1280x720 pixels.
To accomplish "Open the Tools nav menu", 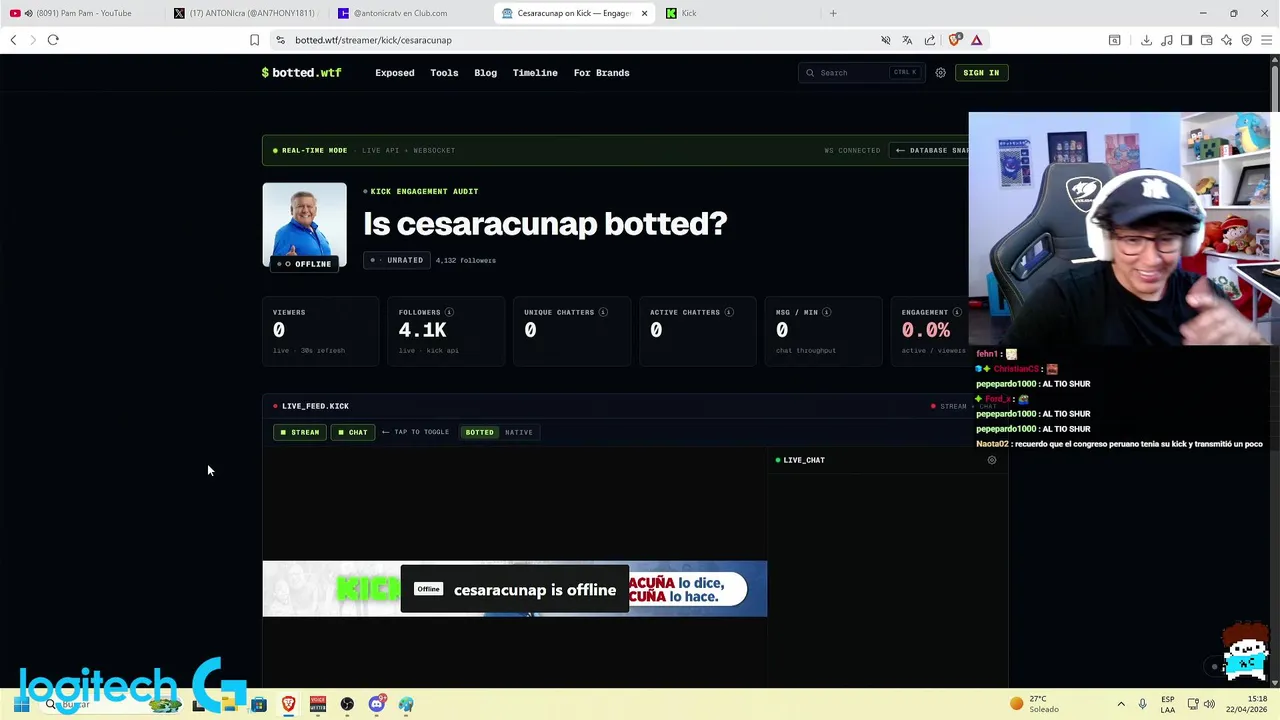I will (444, 73).
